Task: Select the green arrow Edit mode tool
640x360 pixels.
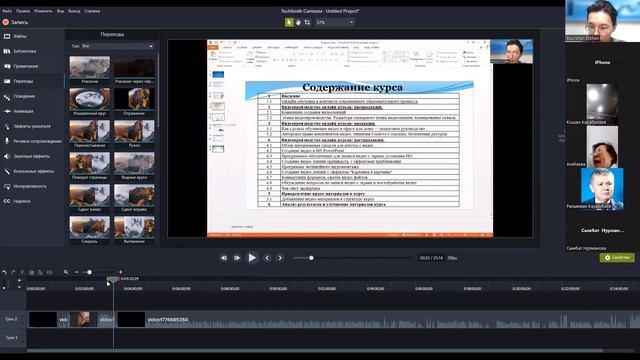Action: 289,22
